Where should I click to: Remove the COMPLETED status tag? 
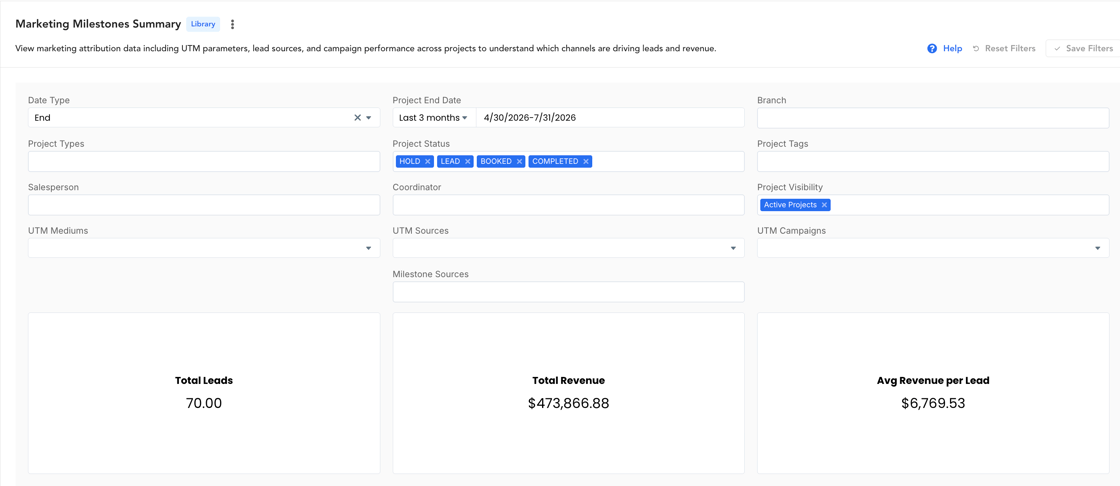point(586,162)
